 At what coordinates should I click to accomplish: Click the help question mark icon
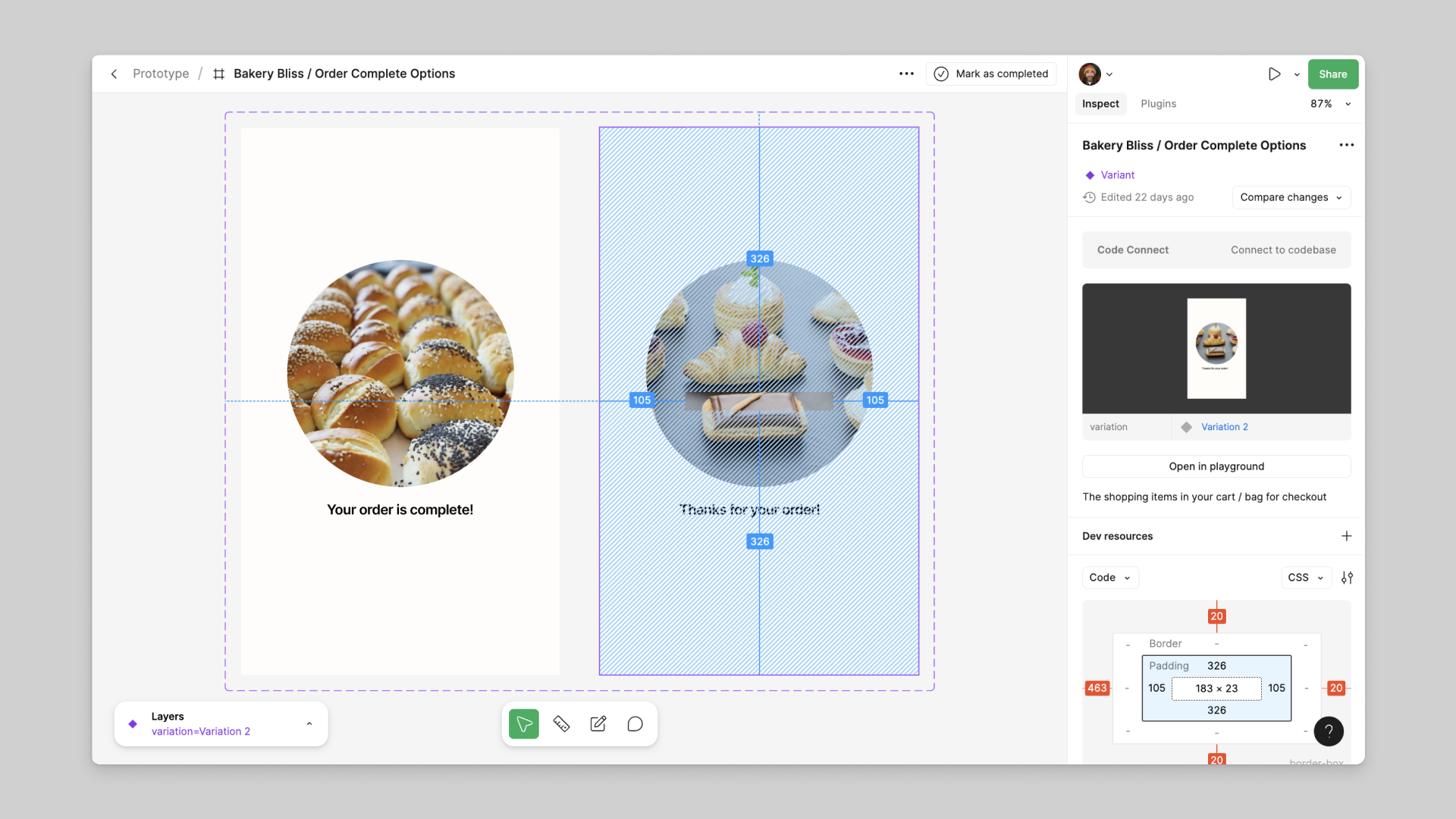tap(1328, 731)
